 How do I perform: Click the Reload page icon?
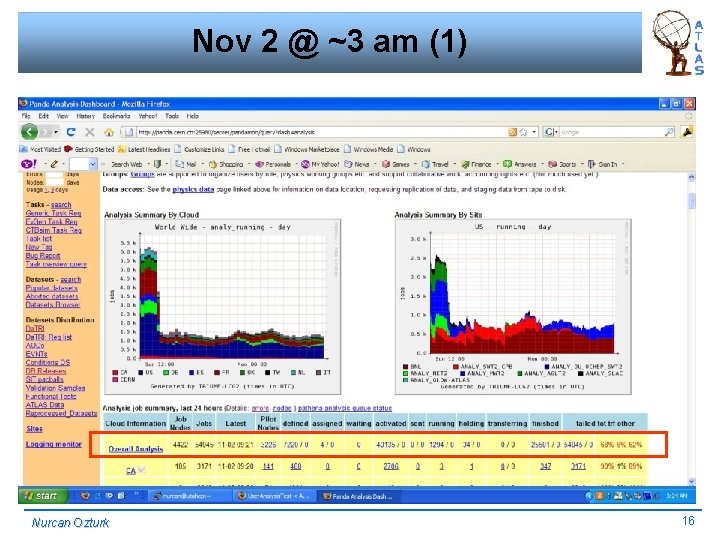71,132
